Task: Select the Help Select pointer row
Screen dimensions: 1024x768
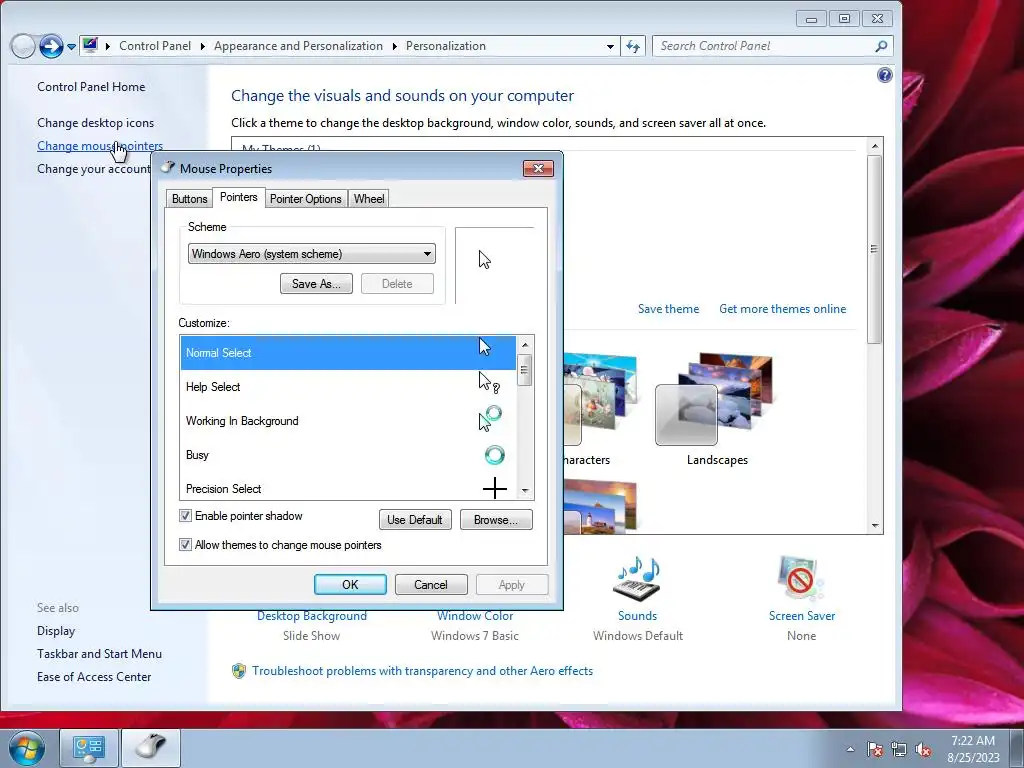Action: click(x=348, y=387)
